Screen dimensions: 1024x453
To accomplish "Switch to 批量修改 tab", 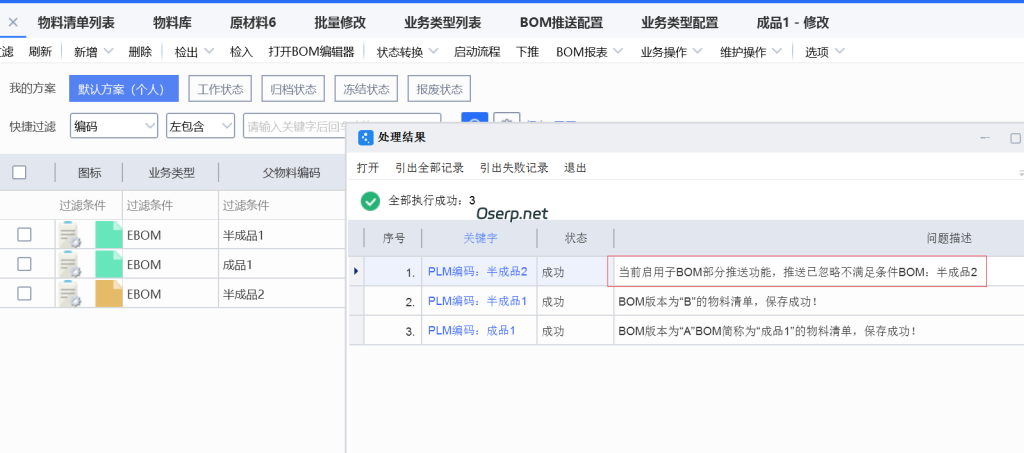I will 340,23.
